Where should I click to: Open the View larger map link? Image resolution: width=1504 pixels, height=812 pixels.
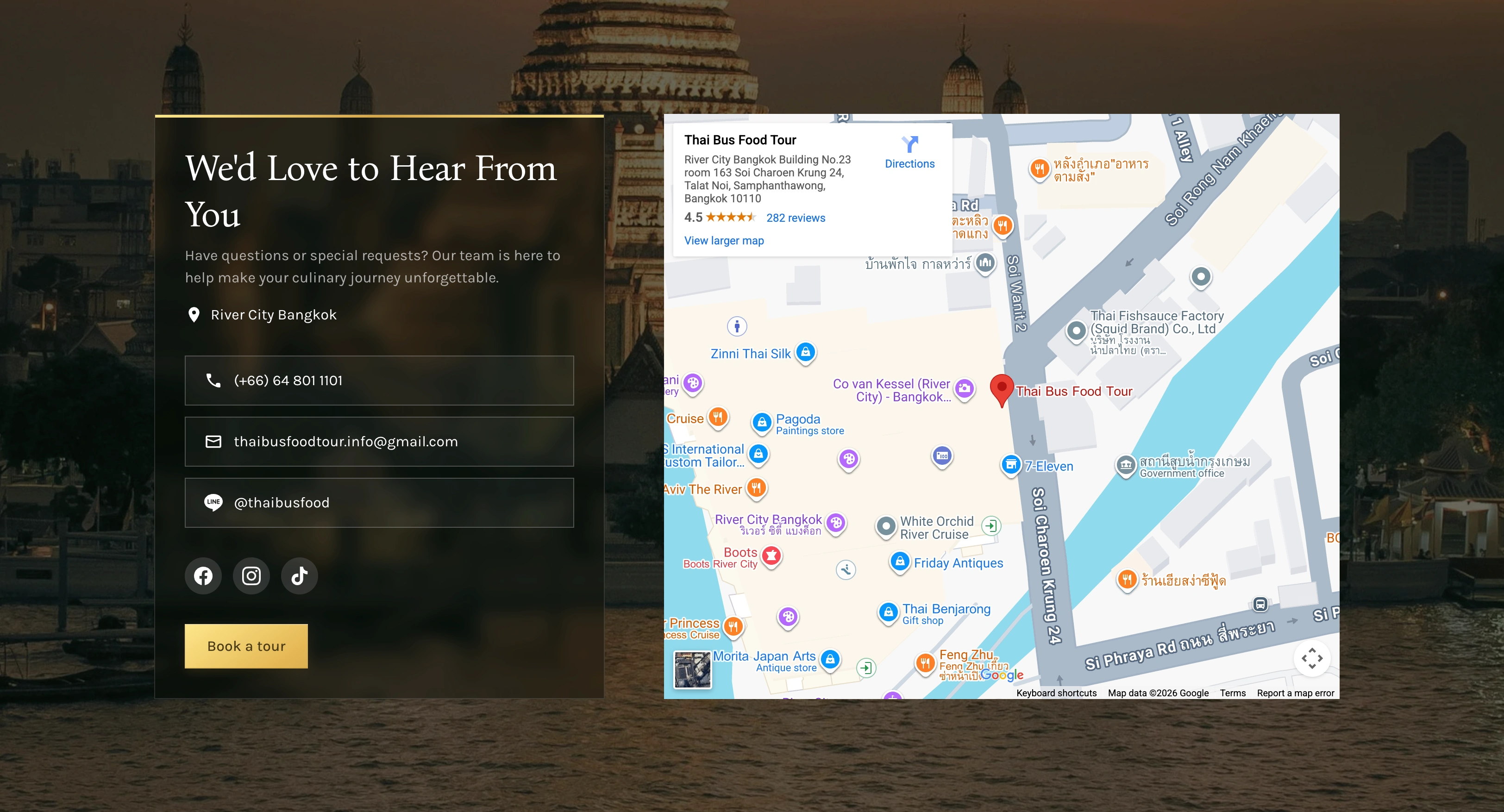coord(723,241)
